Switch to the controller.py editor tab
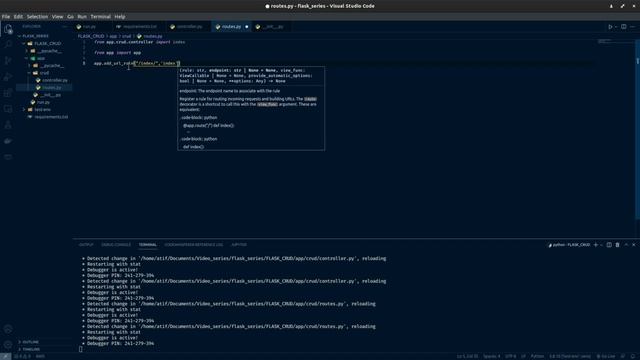This screenshot has width=640, height=360. coord(189,27)
